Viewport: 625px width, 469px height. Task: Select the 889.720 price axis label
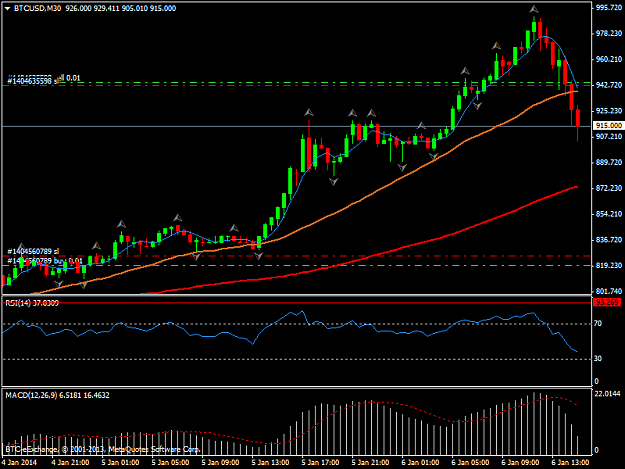[609, 163]
